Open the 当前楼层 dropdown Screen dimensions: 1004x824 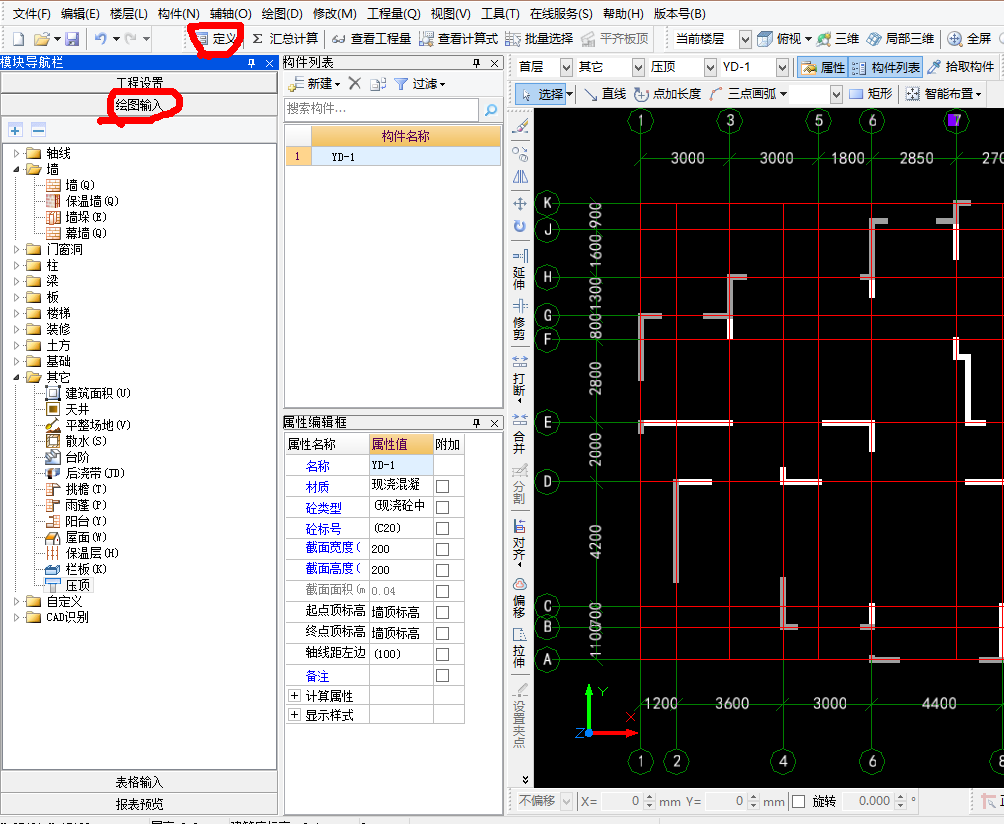(x=745, y=39)
